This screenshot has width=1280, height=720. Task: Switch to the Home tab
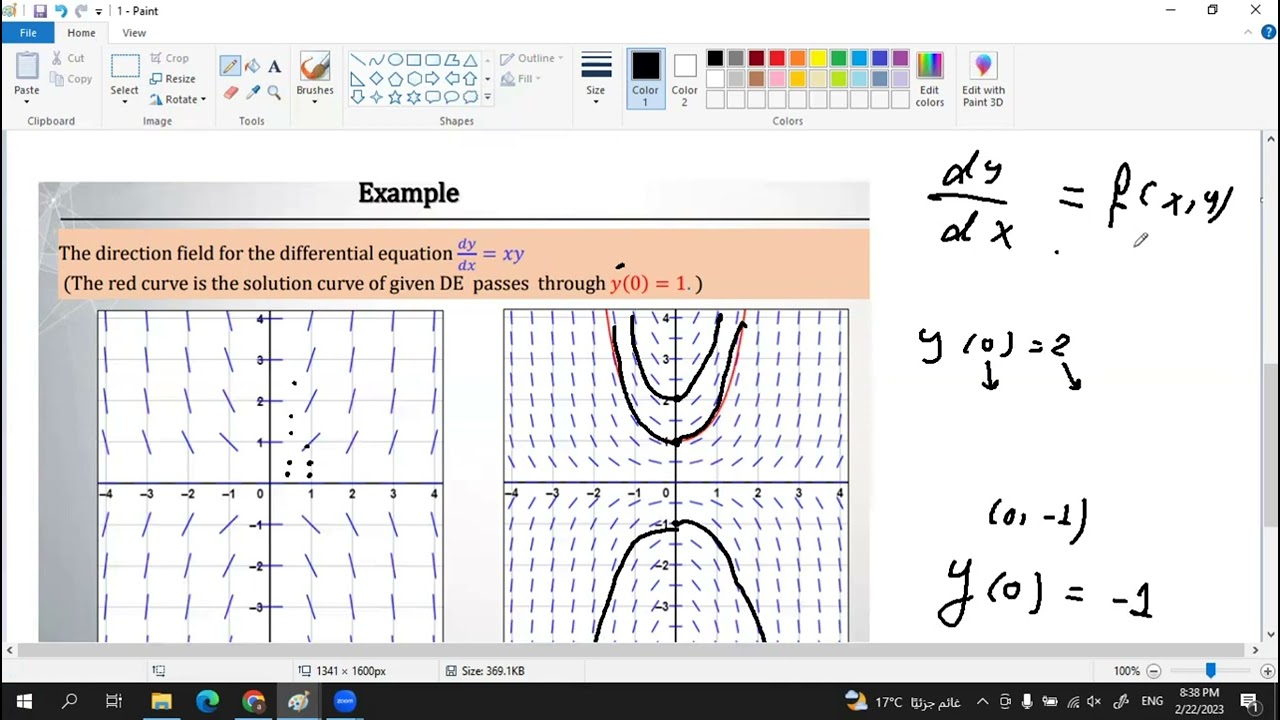81,33
